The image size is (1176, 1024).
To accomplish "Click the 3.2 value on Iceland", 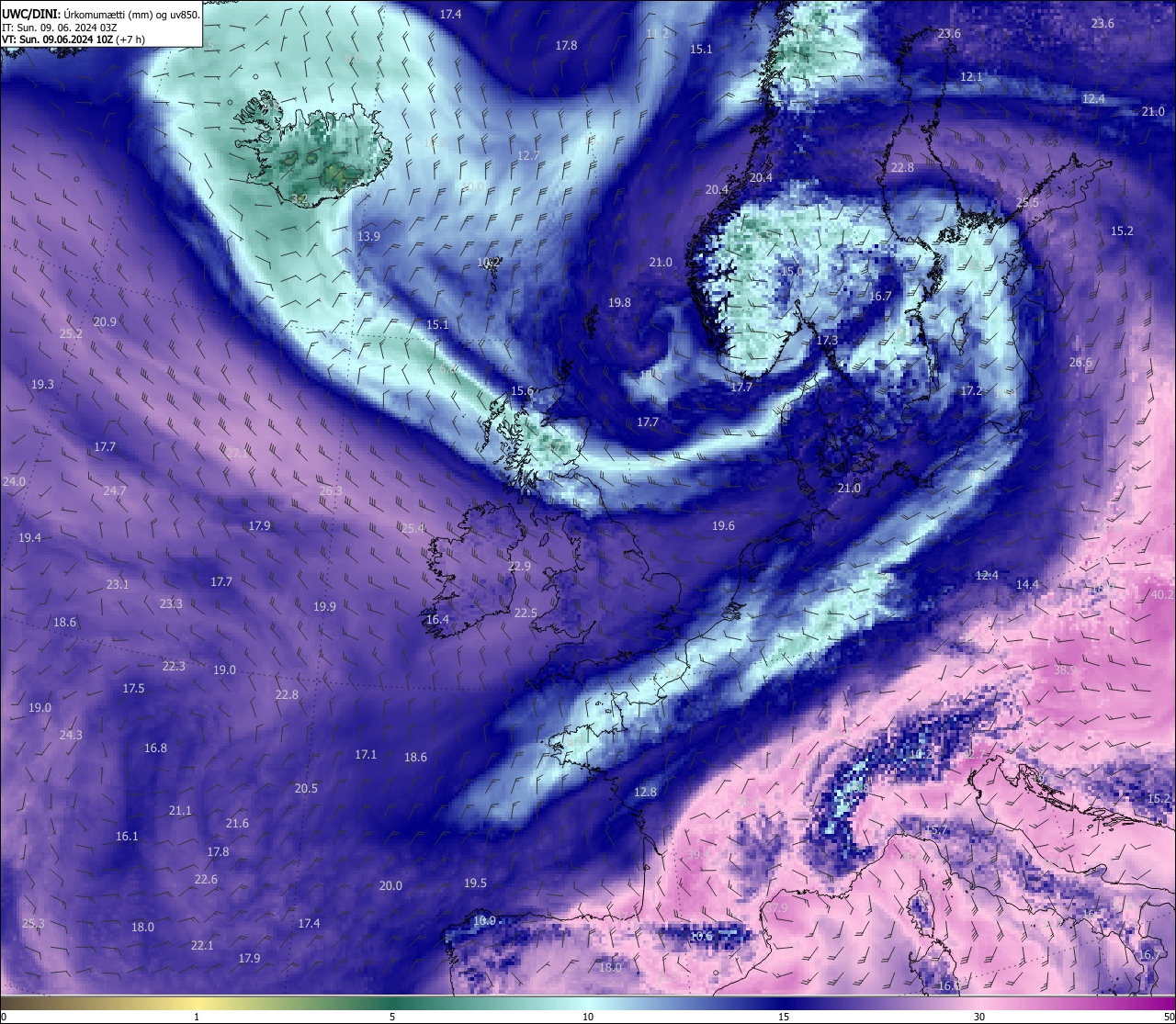I will tap(299, 199).
